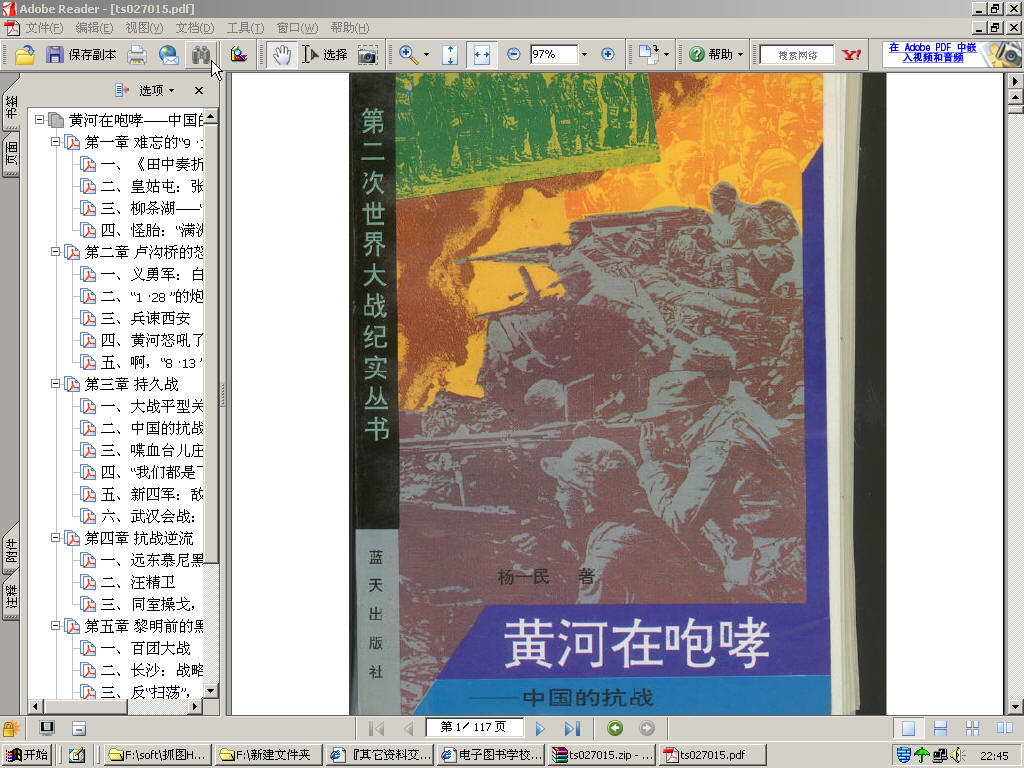Open the 注释 comments side tab

tap(12, 597)
